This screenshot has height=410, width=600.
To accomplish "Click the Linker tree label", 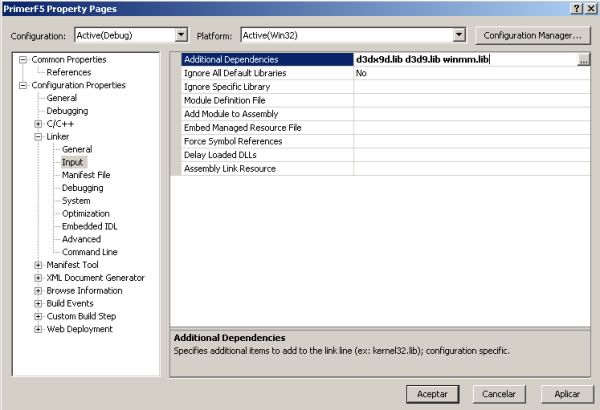I will [x=58, y=137].
